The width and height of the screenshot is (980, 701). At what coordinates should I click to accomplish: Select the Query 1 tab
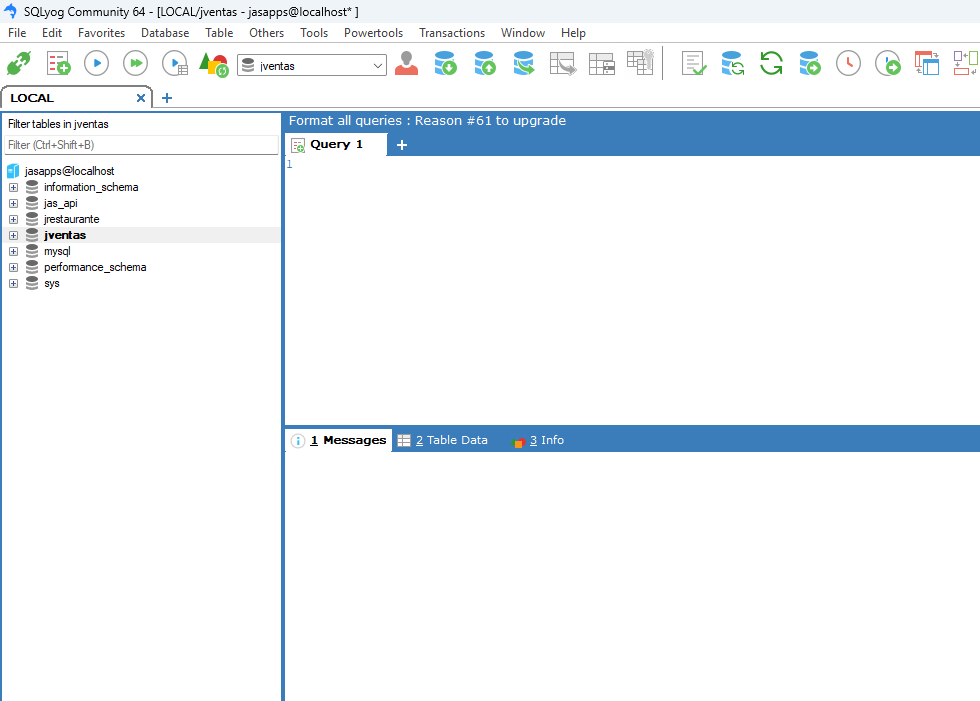(x=336, y=144)
